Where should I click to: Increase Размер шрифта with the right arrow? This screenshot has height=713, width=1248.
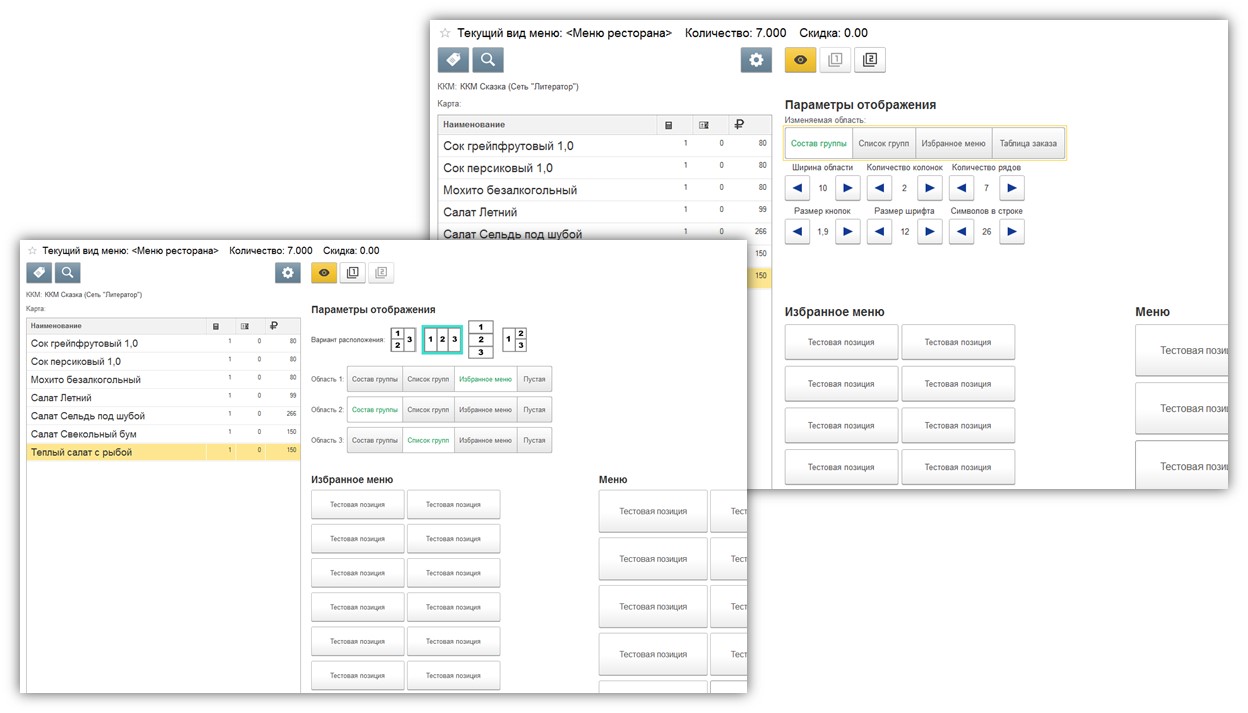pyautogui.click(x=929, y=232)
